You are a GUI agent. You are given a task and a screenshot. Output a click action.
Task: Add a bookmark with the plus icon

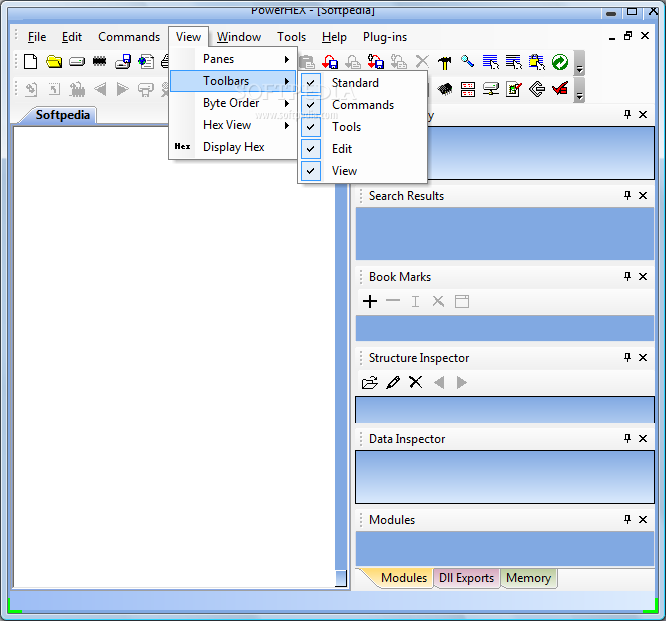pos(370,302)
